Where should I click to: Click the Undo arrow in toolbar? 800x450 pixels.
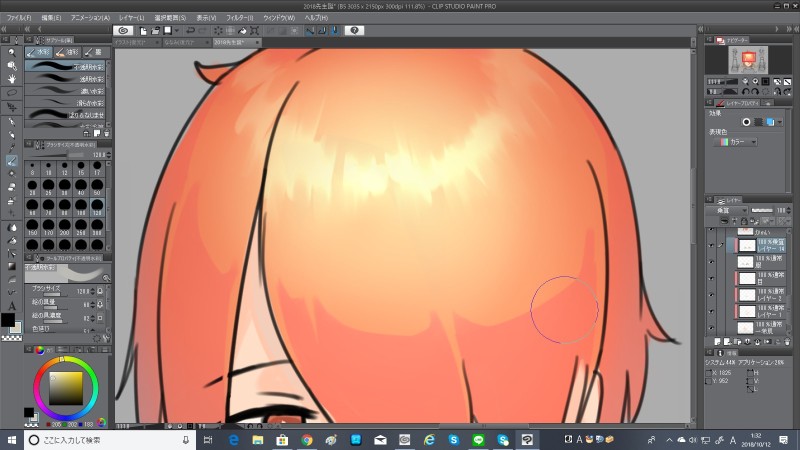tap(190, 31)
